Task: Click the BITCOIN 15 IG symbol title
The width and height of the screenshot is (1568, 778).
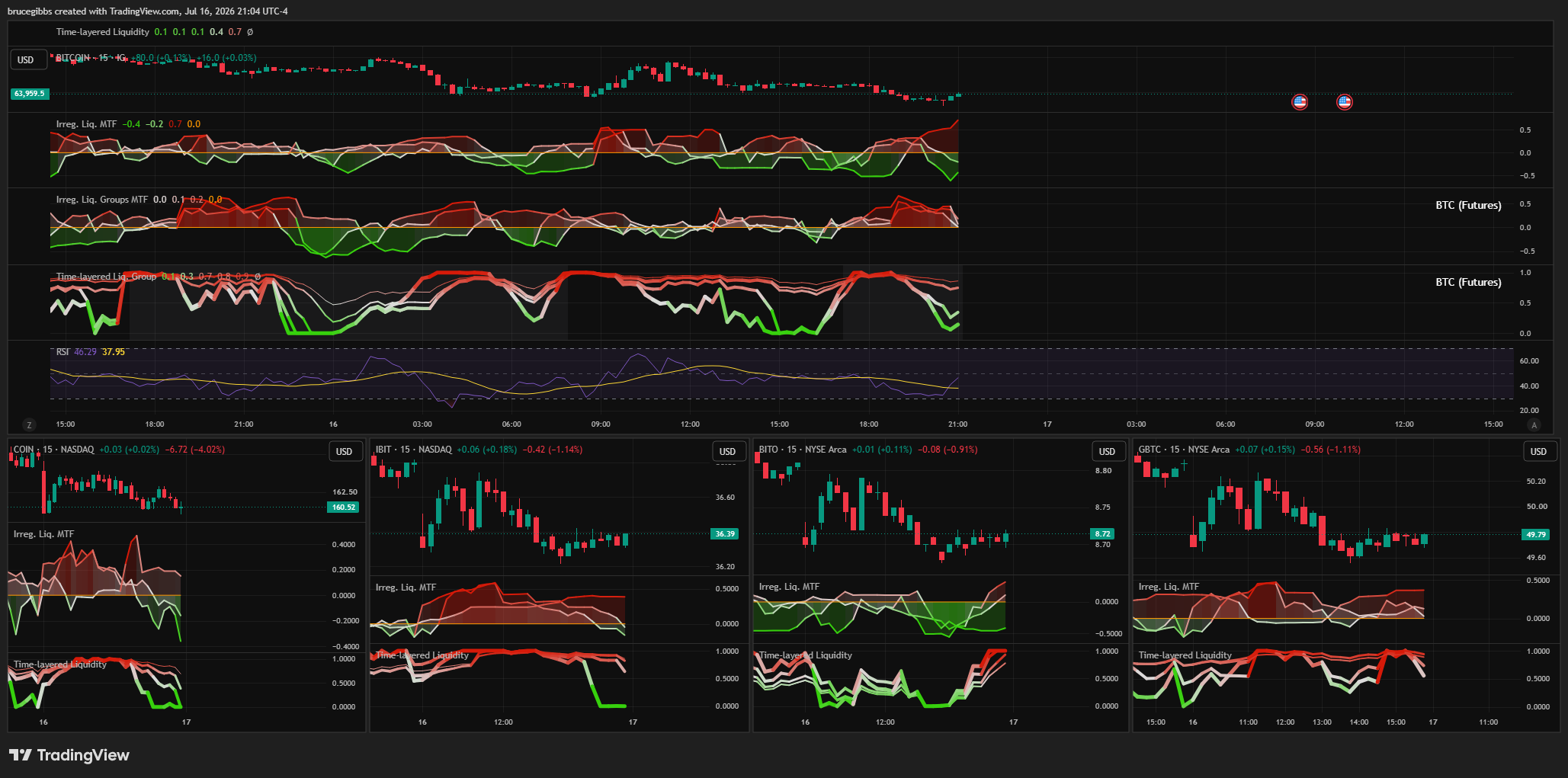Action: (91, 58)
